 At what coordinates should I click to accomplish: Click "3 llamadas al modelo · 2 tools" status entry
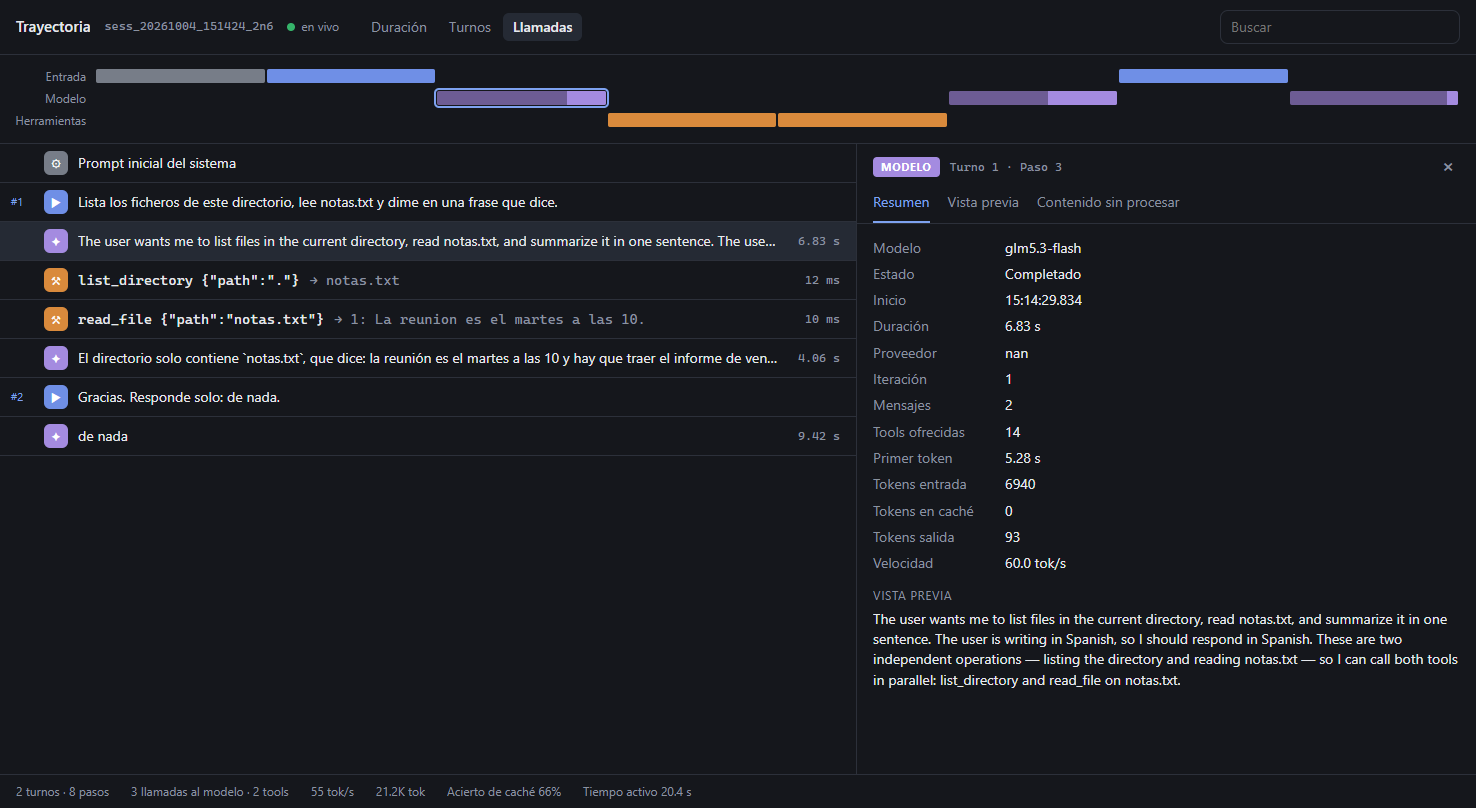[210, 791]
